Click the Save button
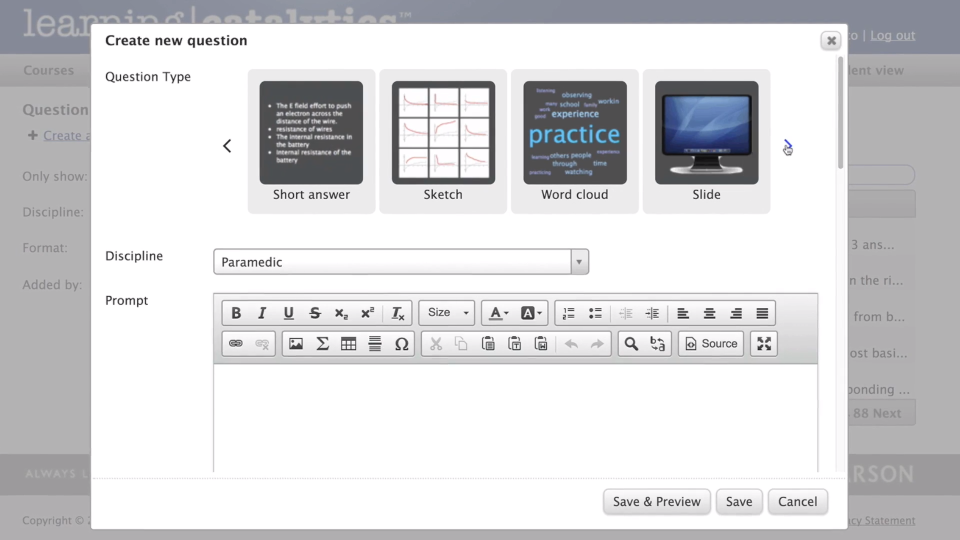 (x=739, y=501)
